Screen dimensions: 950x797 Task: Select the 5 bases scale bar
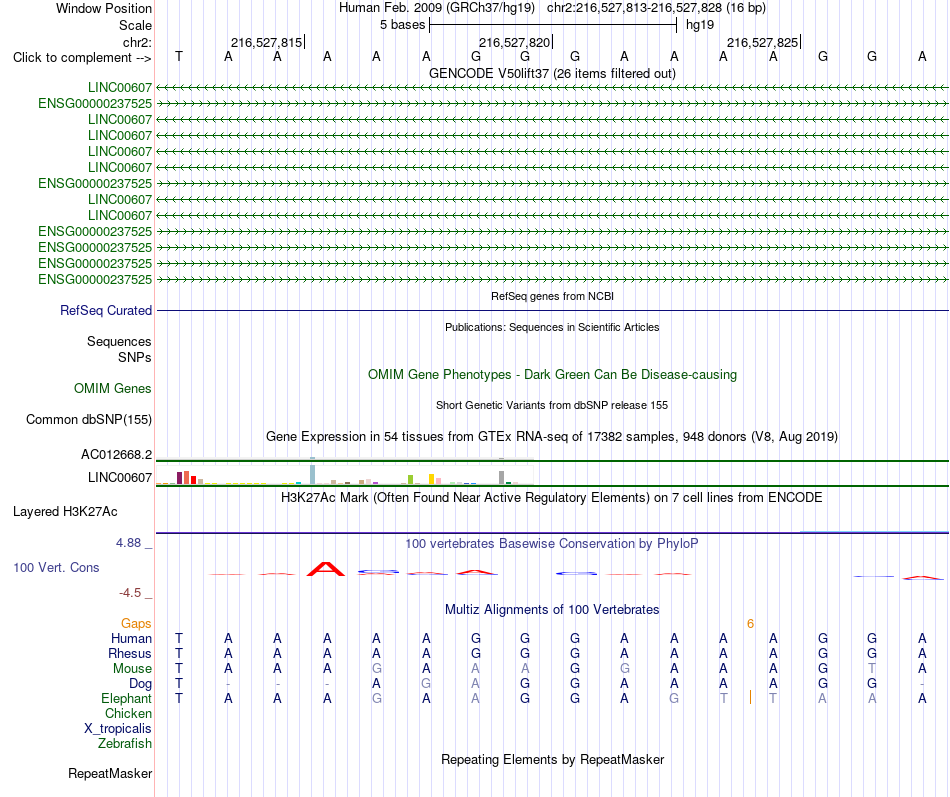point(553,25)
